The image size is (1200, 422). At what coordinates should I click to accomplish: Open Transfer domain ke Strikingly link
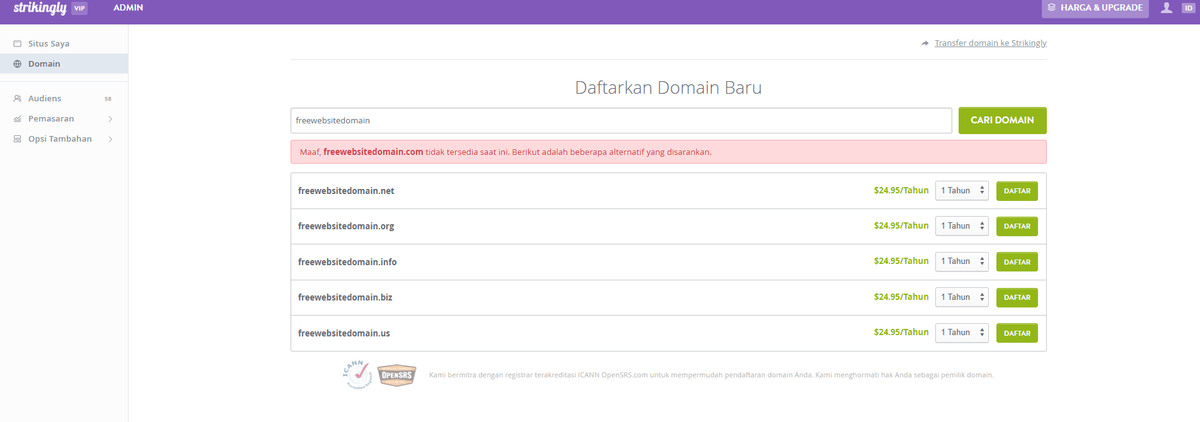tap(990, 43)
